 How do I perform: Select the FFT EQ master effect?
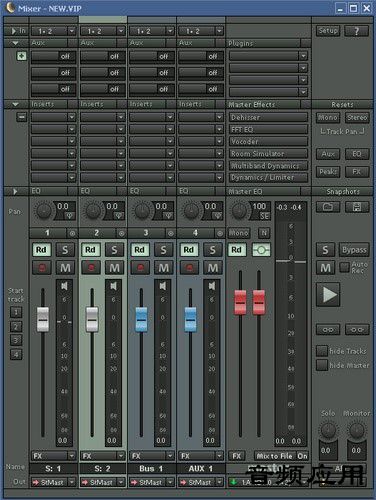pyautogui.click(x=268, y=129)
